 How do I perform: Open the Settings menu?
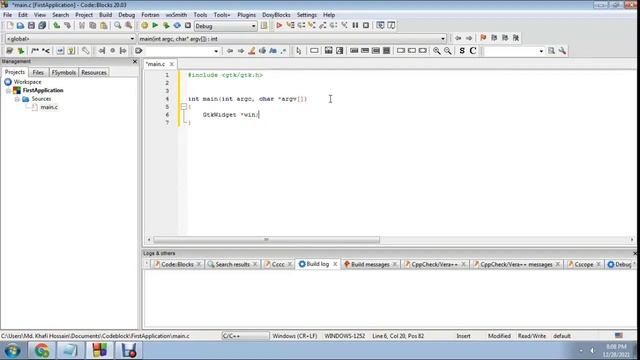(307, 15)
